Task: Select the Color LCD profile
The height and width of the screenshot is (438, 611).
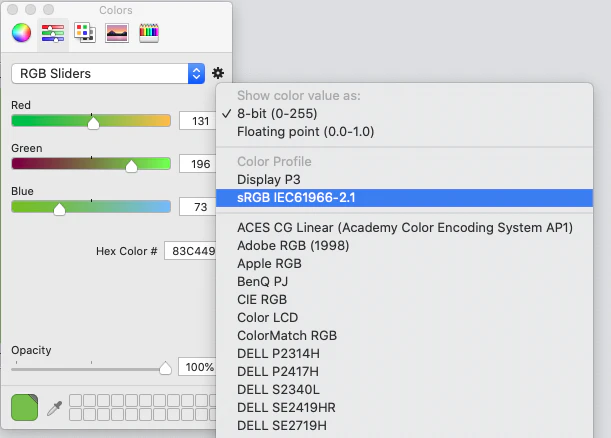Action: [x=404, y=317]
